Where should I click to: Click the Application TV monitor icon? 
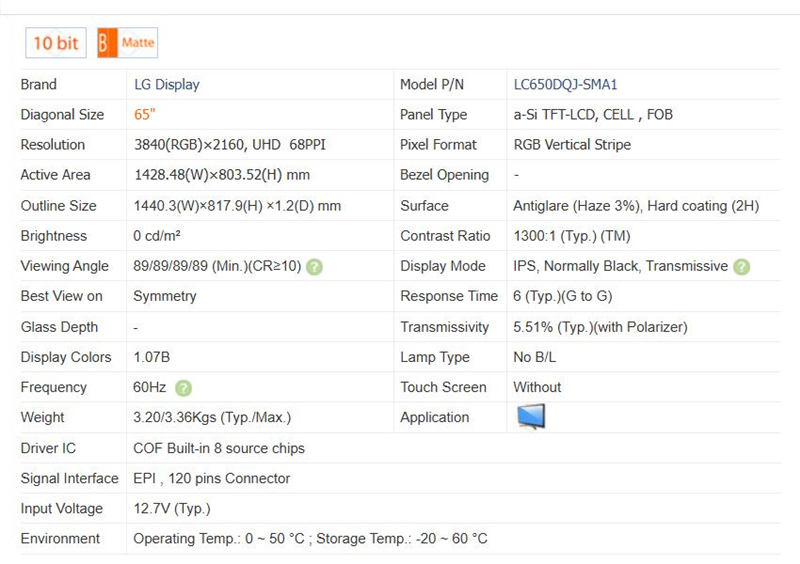[x=530, y=417]
